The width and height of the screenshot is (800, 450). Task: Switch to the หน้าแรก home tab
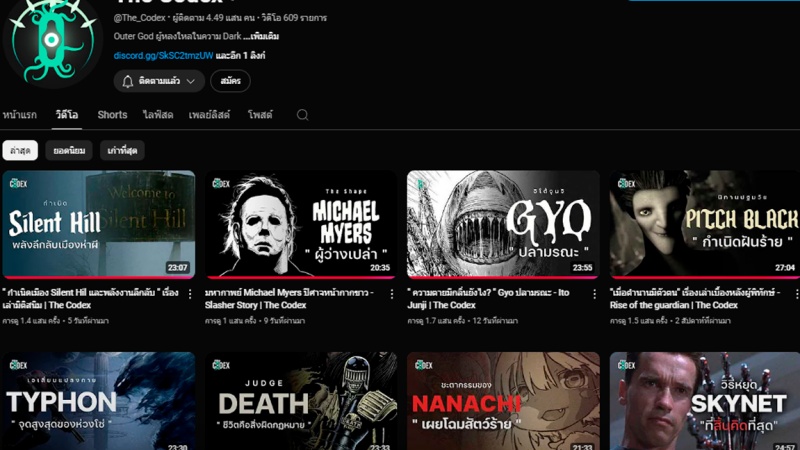pyautogui.click(x=19, y=115)
